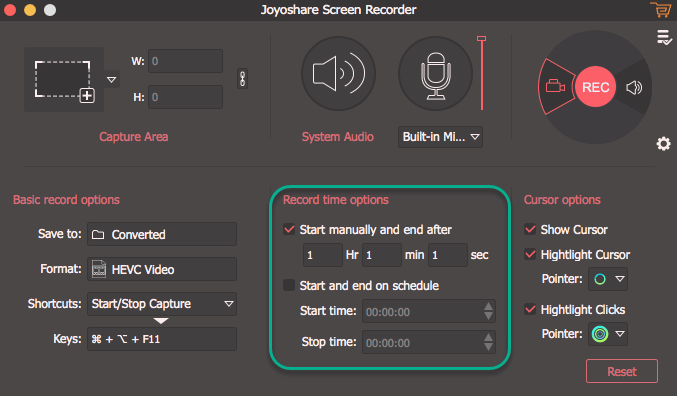Click the capture width W field

point(186,61)
